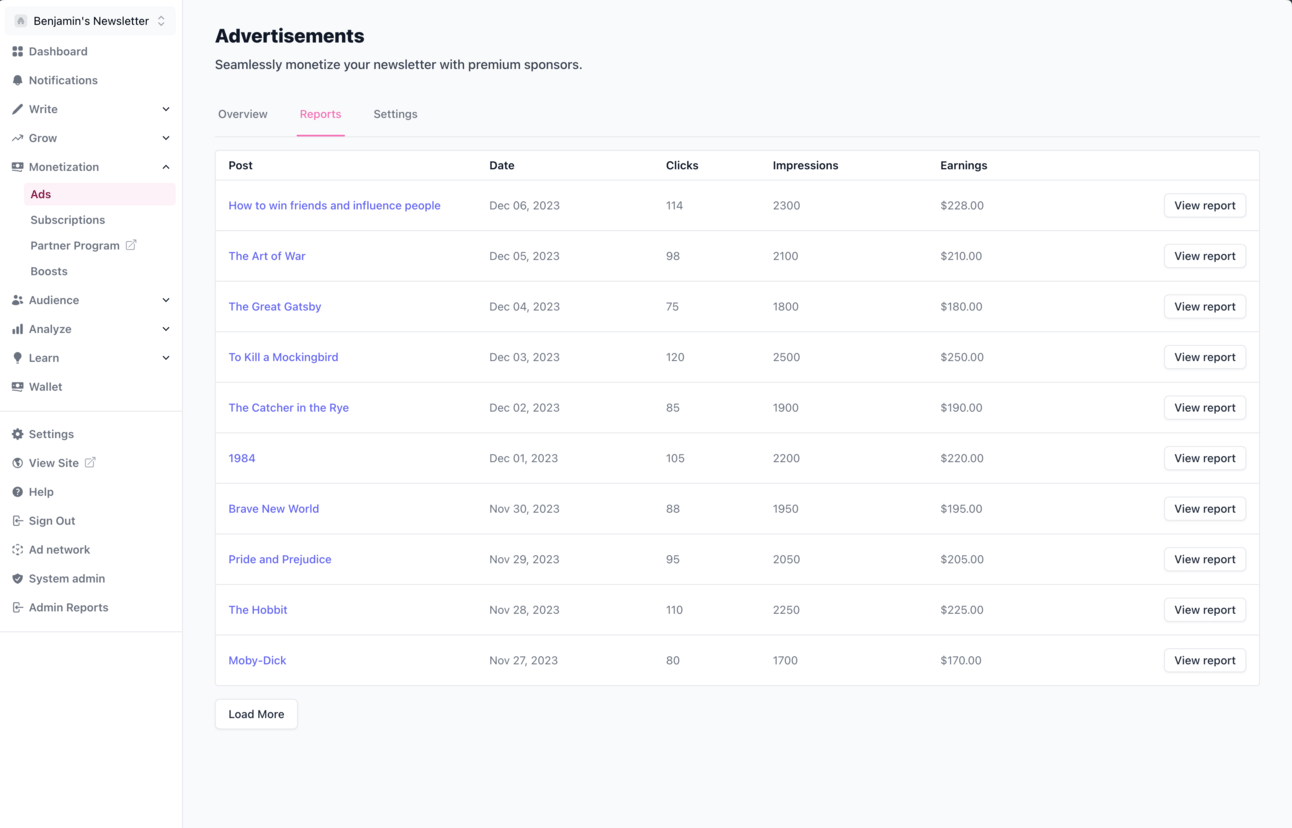
Task: Click the newsletter avatar icon
Action: pos(20,21)
